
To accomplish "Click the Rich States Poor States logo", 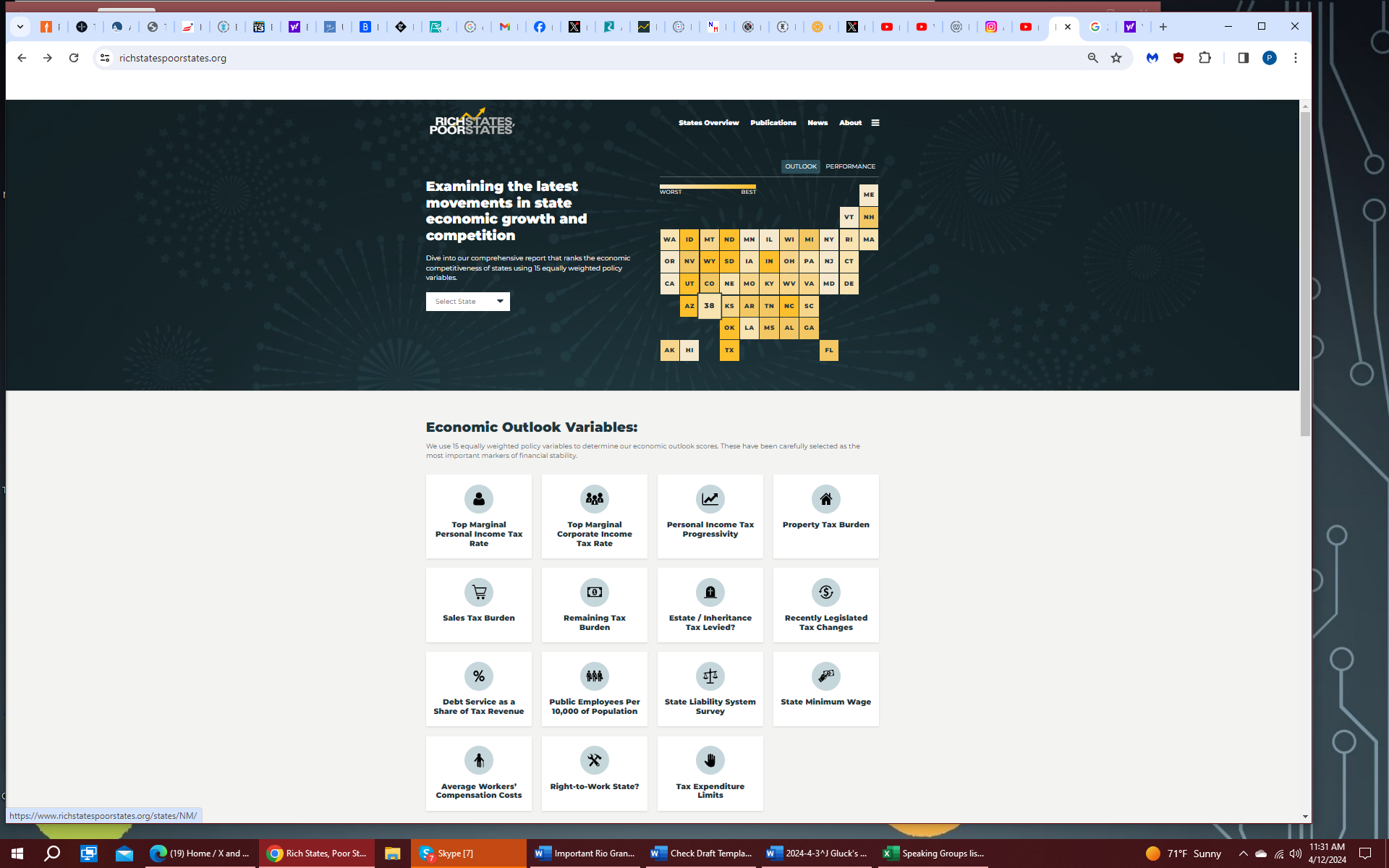I will pyautogui.click(x=472, y=123).
